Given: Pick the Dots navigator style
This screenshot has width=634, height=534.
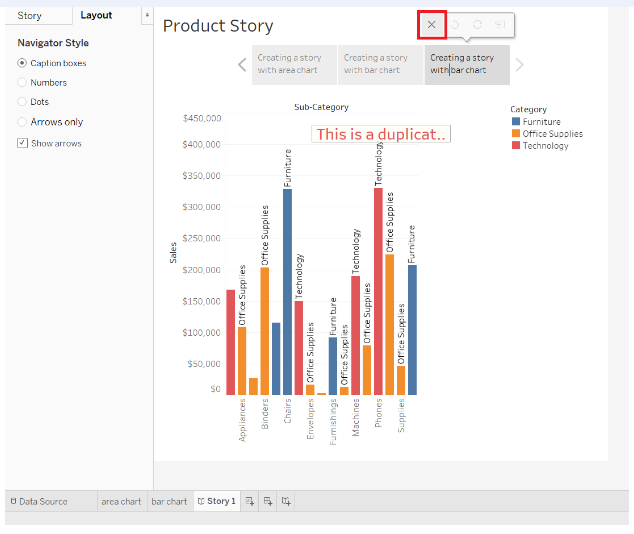Looking at the screenshot, I should point(23,102).
